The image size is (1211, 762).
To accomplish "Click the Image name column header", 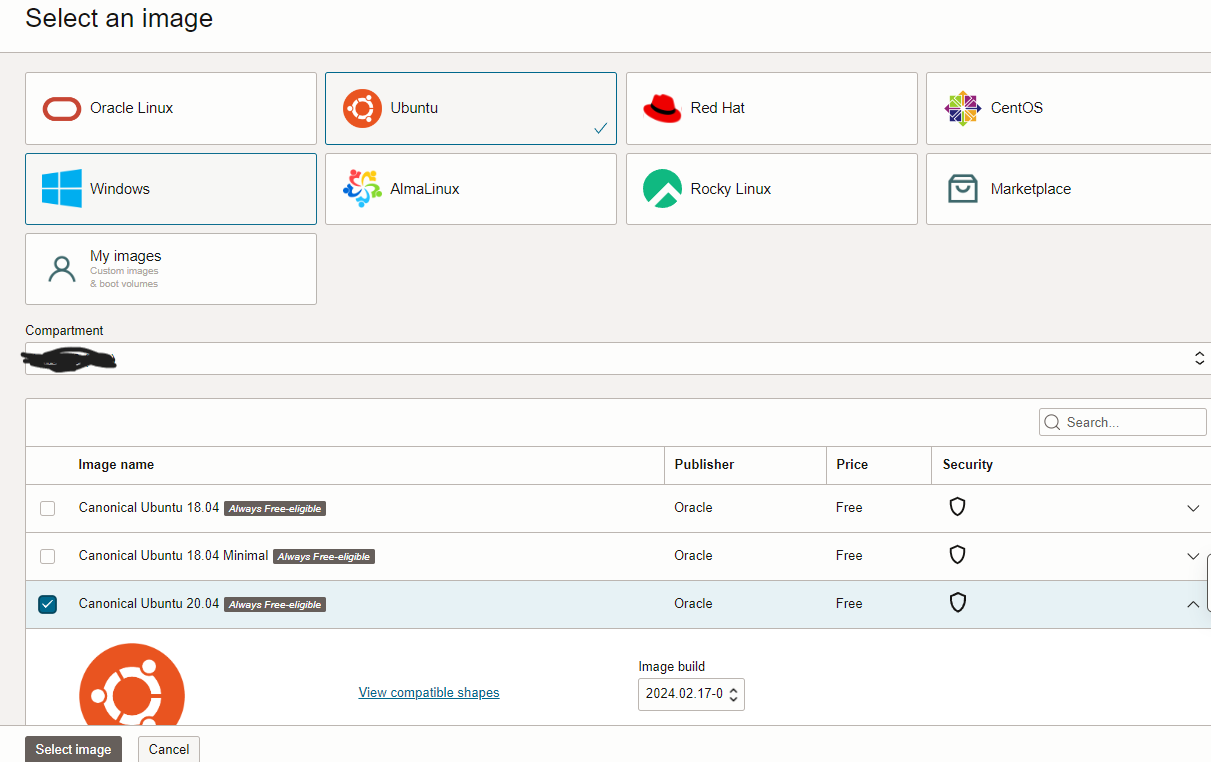I will point(116,464).
